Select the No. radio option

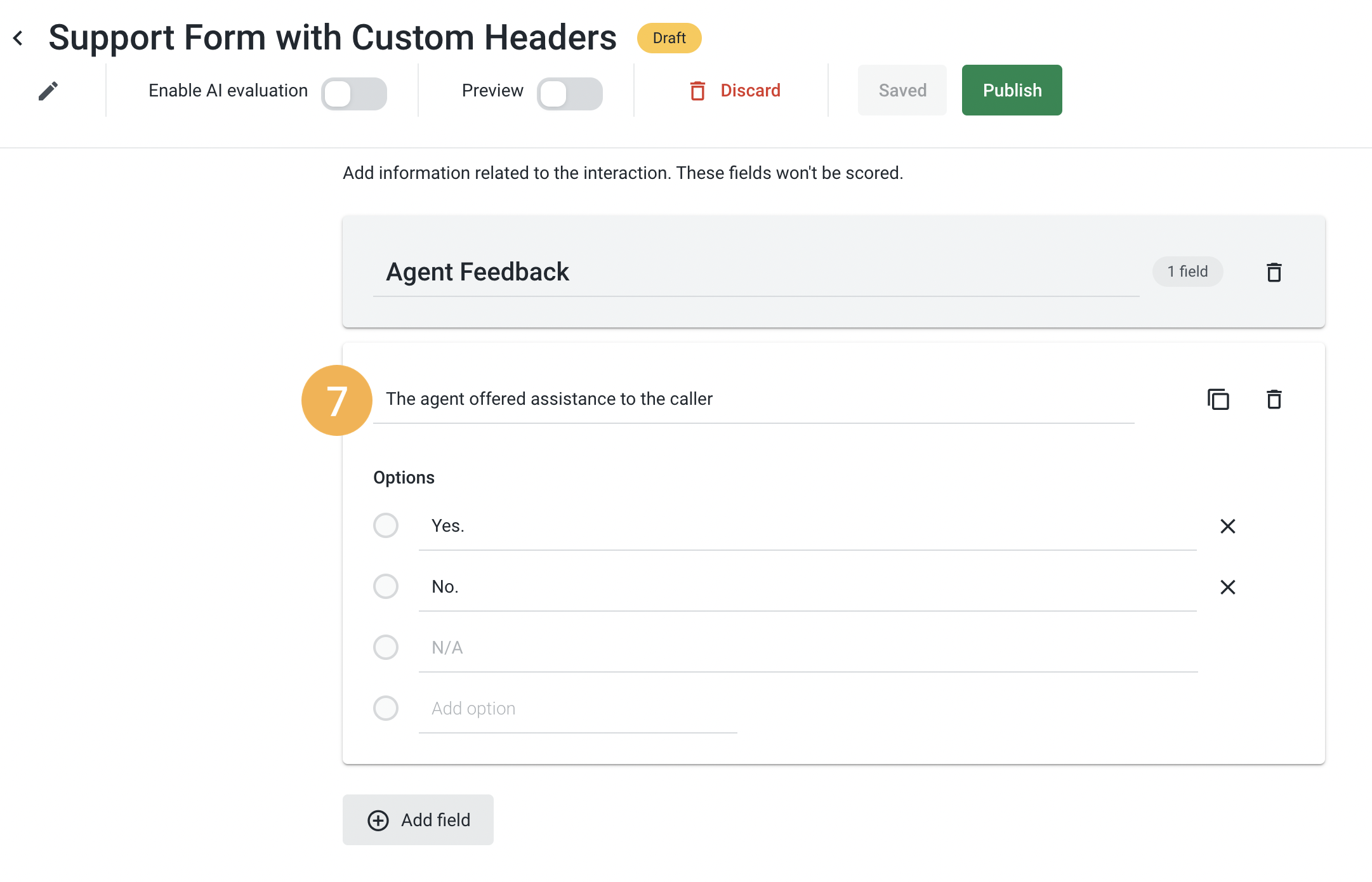386,586
